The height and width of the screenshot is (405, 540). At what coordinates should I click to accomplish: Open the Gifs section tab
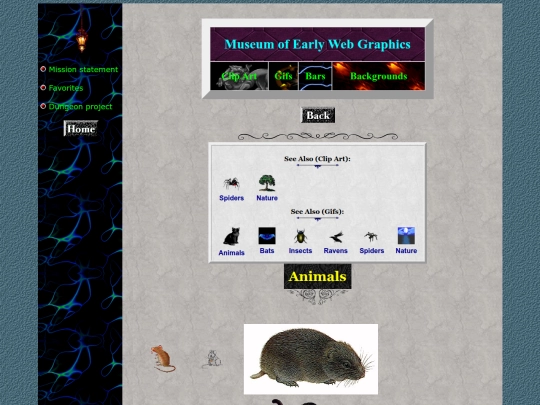click(283, 76)
